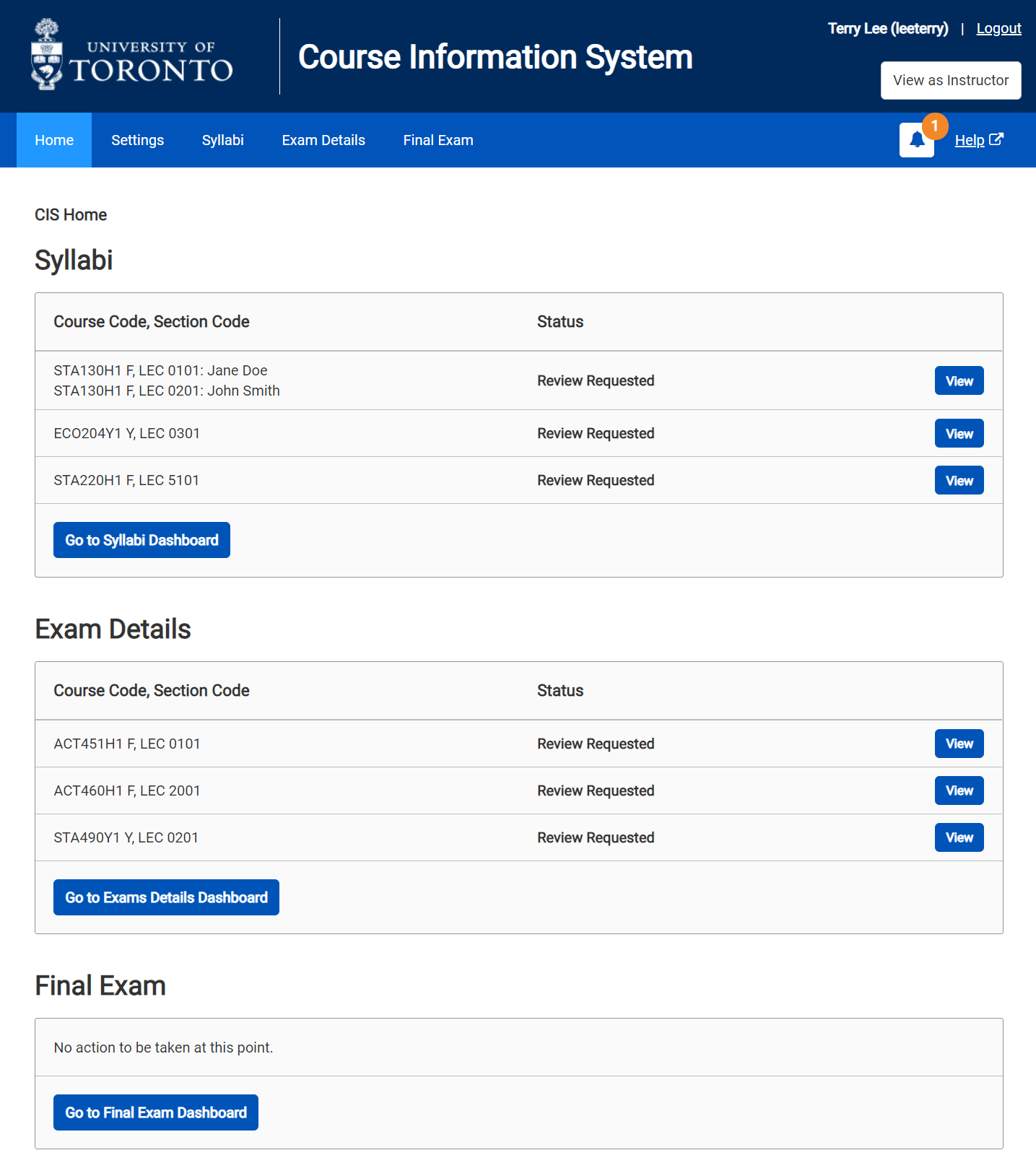
Task: View the STA130H1 F syllabus row
Action: [x=959, y=380]
